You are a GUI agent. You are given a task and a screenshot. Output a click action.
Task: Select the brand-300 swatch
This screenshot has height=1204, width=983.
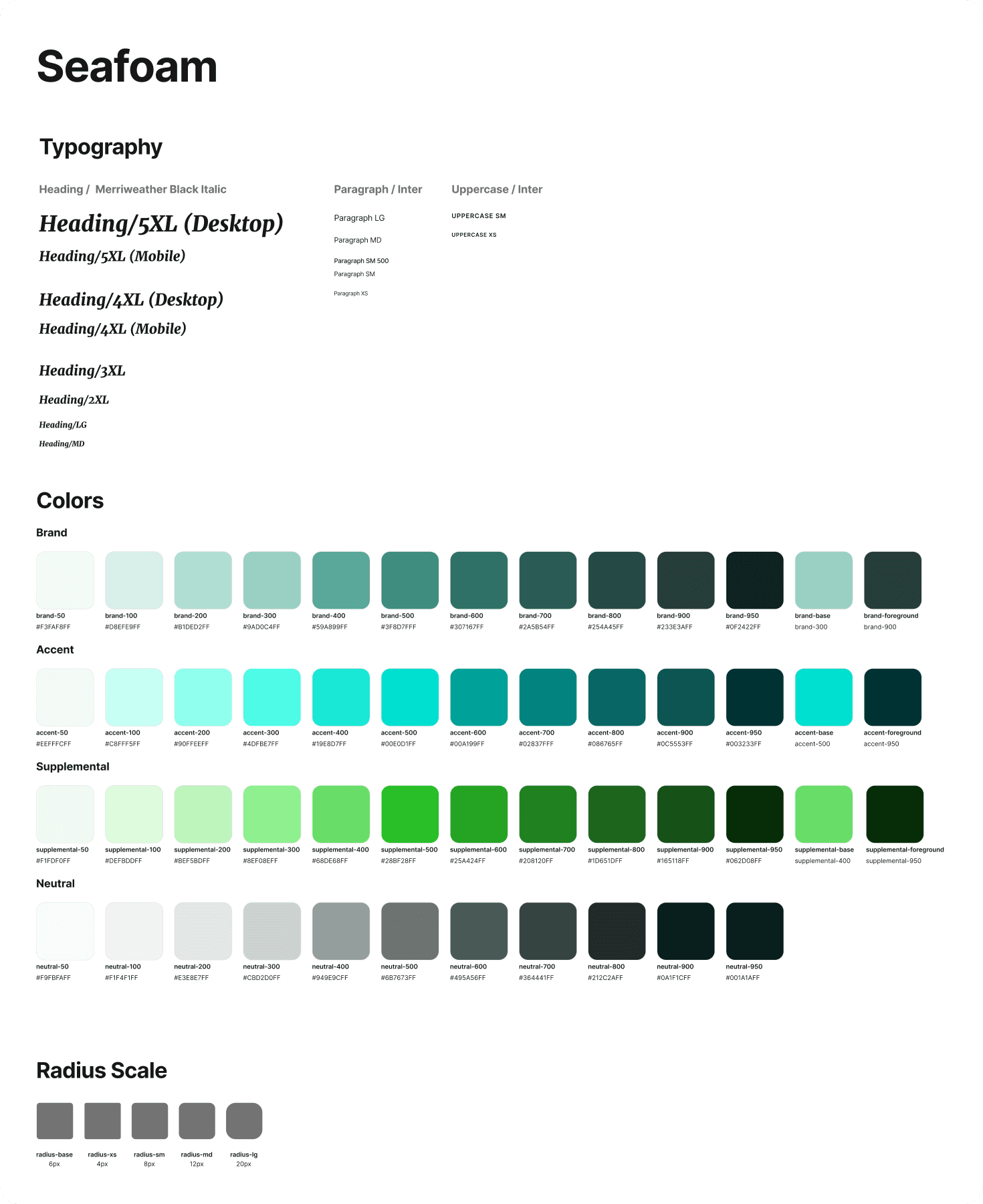[272, 580]
